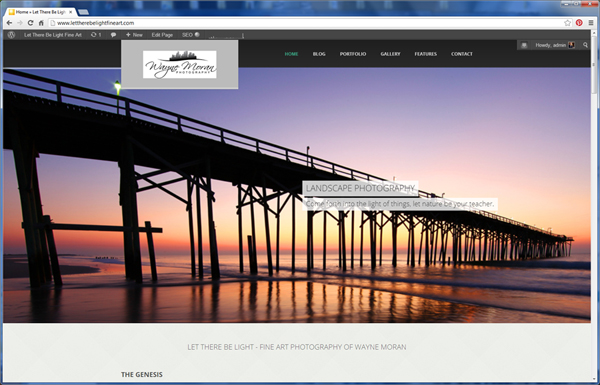Open the BLOG navigation item

point(319,54)
